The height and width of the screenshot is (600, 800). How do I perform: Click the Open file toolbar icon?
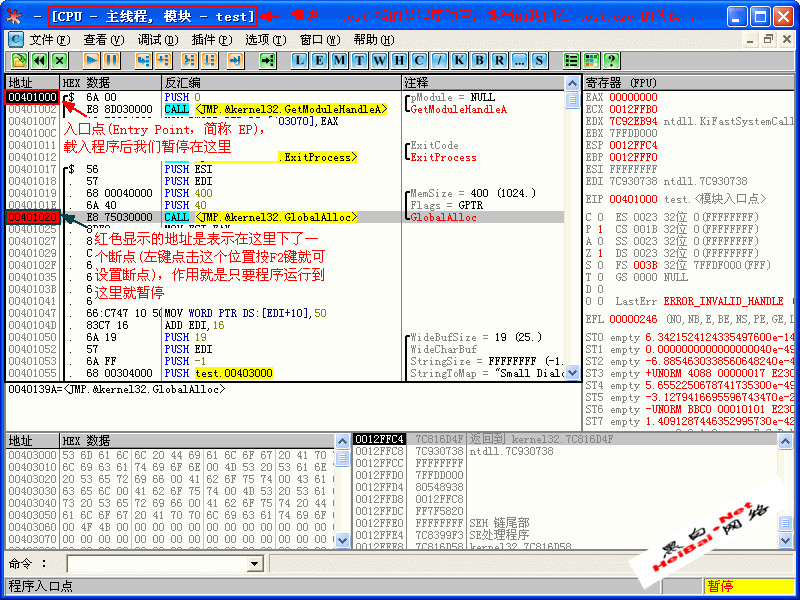click(19, 61)
